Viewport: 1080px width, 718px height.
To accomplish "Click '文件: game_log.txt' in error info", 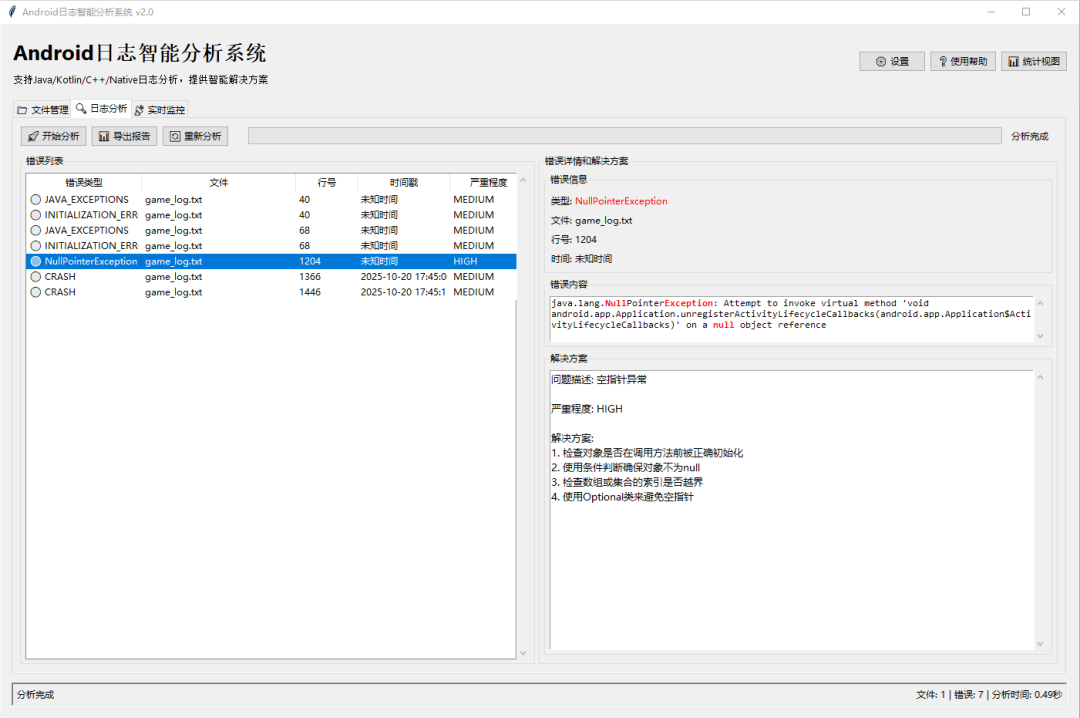I will pyautogui.click(x=592, y=220).
